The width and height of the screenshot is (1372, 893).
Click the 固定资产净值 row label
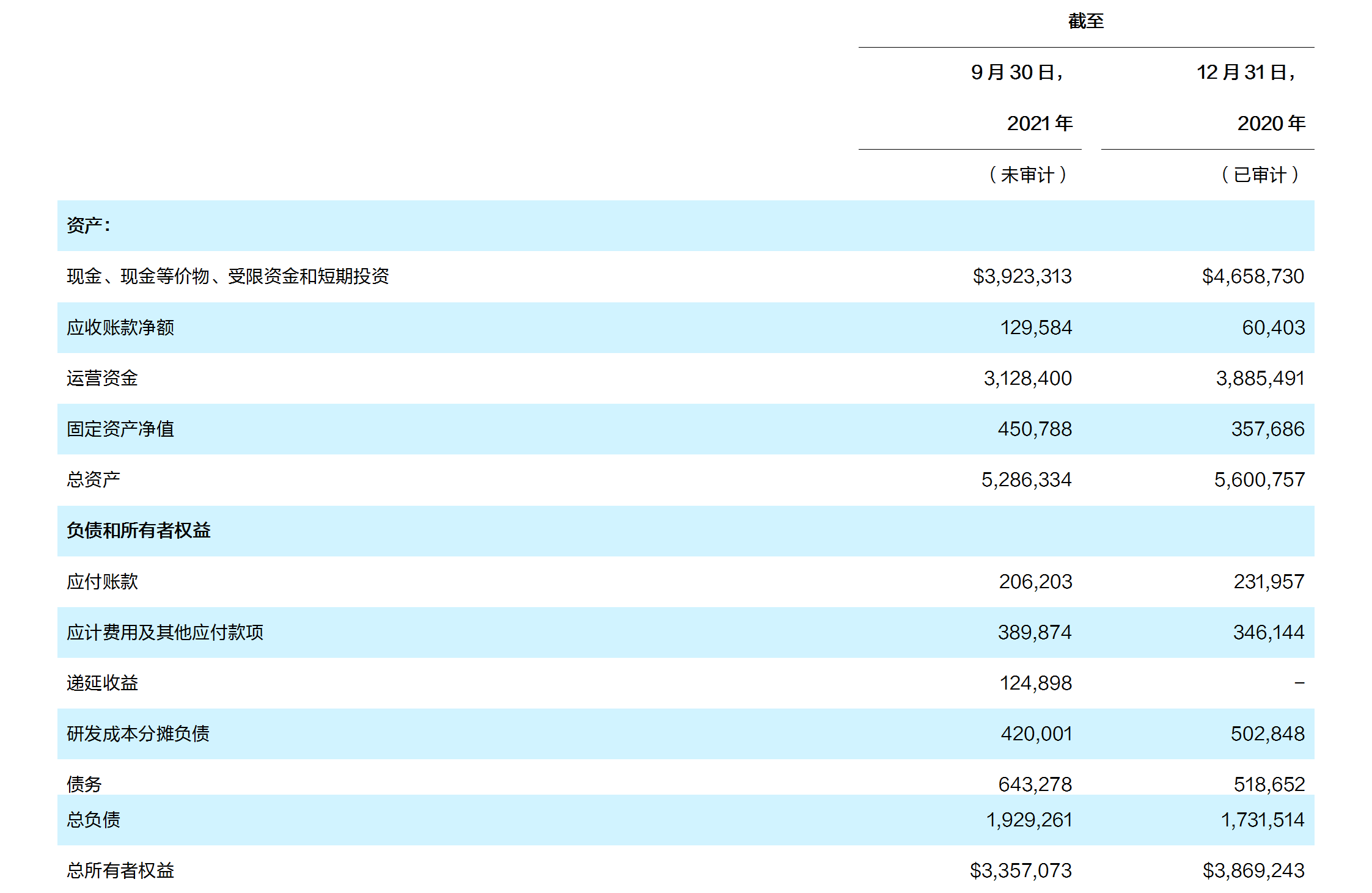tap(120, 429)
